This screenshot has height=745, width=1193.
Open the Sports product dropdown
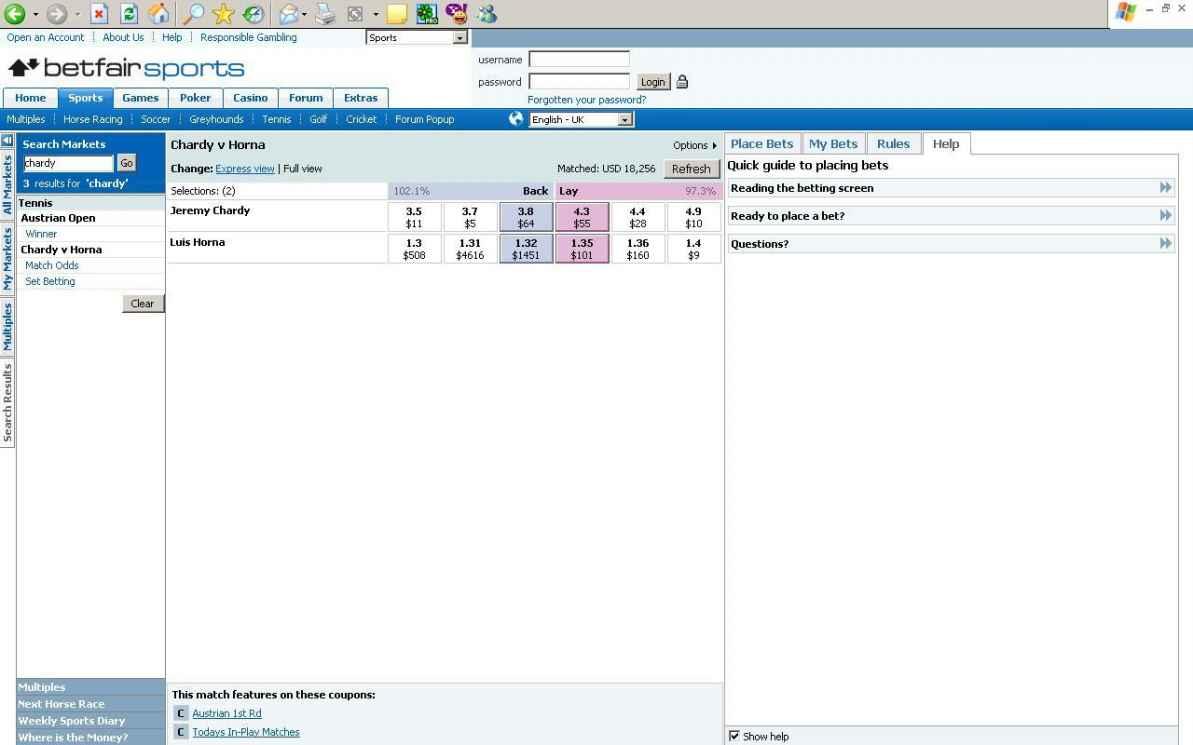pyautogui.click(x=460, y=38)
